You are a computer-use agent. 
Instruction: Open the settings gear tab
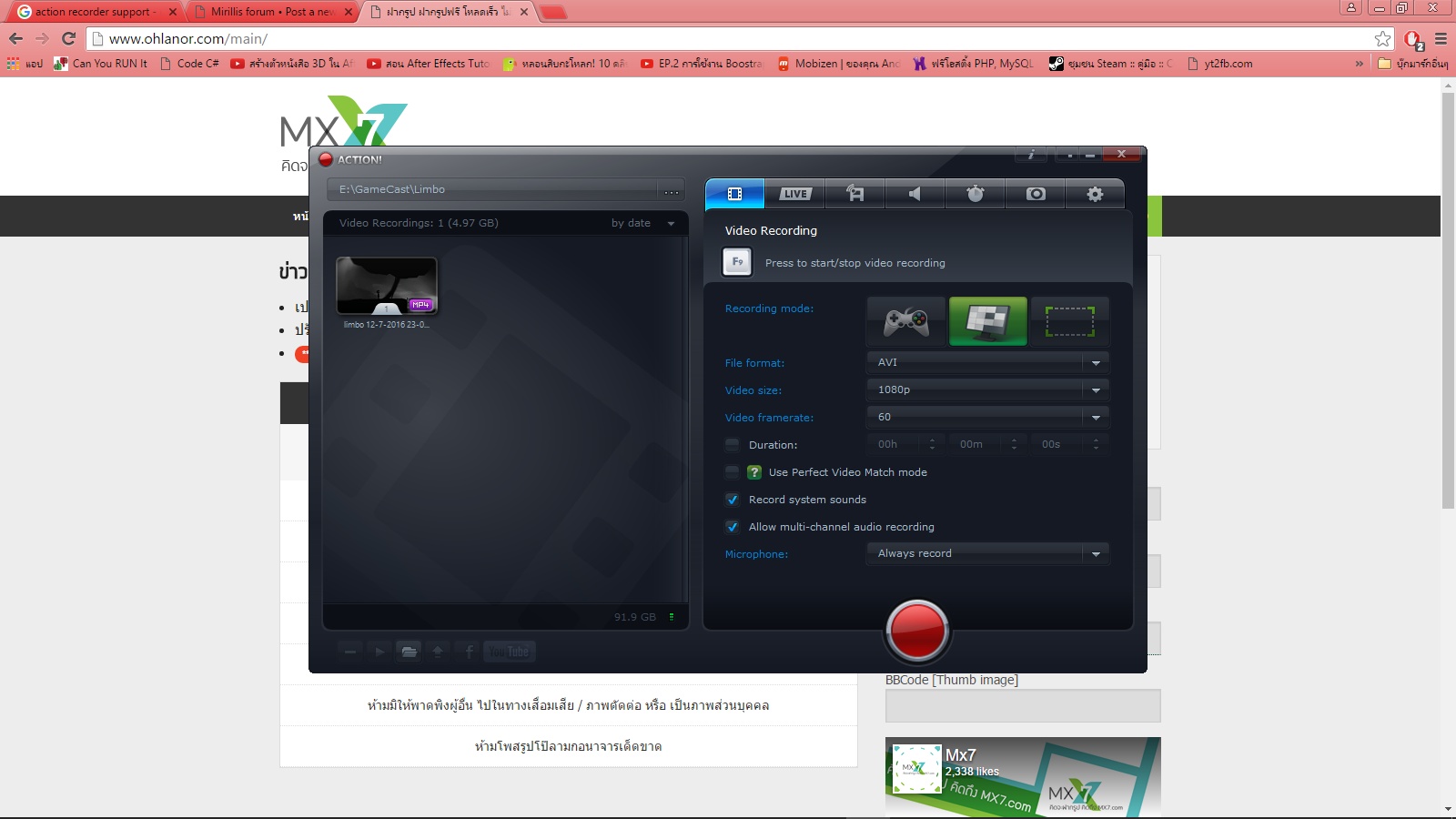tap(1095, 194)
